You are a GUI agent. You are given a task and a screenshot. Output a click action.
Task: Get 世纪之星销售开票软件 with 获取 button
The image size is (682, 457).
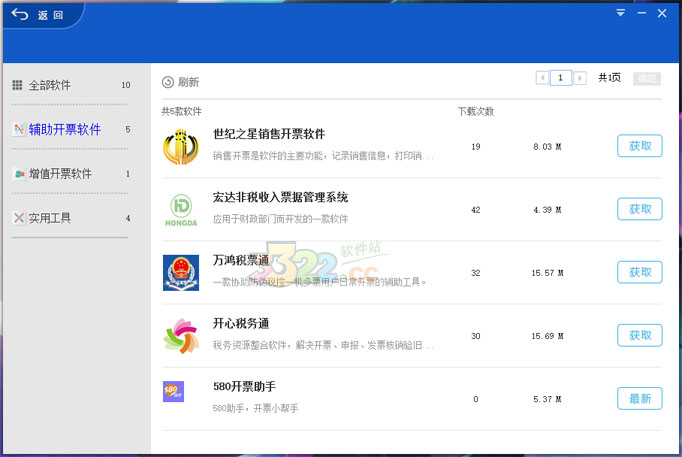(x=640, y=146)
